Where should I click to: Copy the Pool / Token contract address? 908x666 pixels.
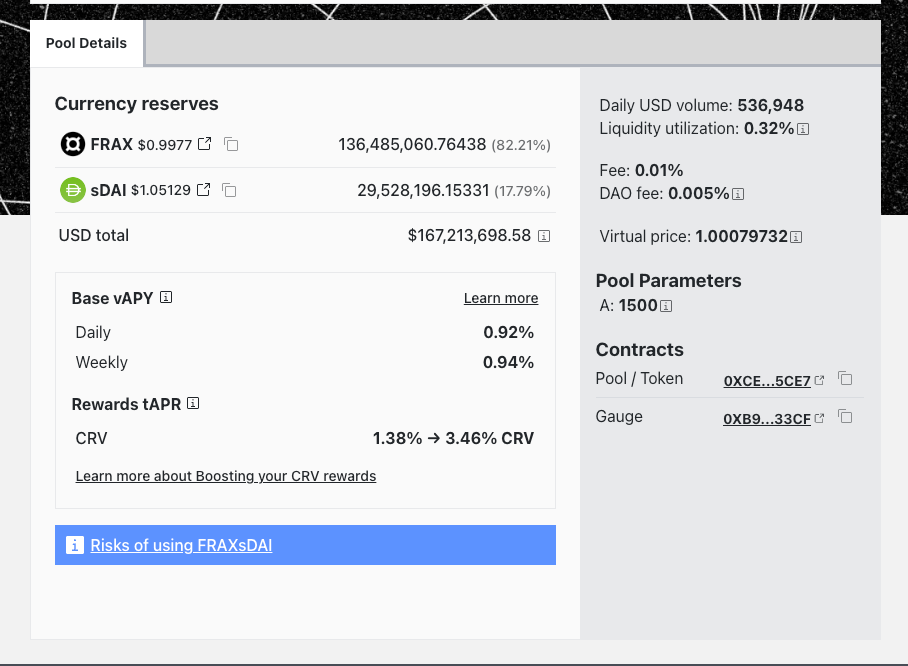coord(845,379)
